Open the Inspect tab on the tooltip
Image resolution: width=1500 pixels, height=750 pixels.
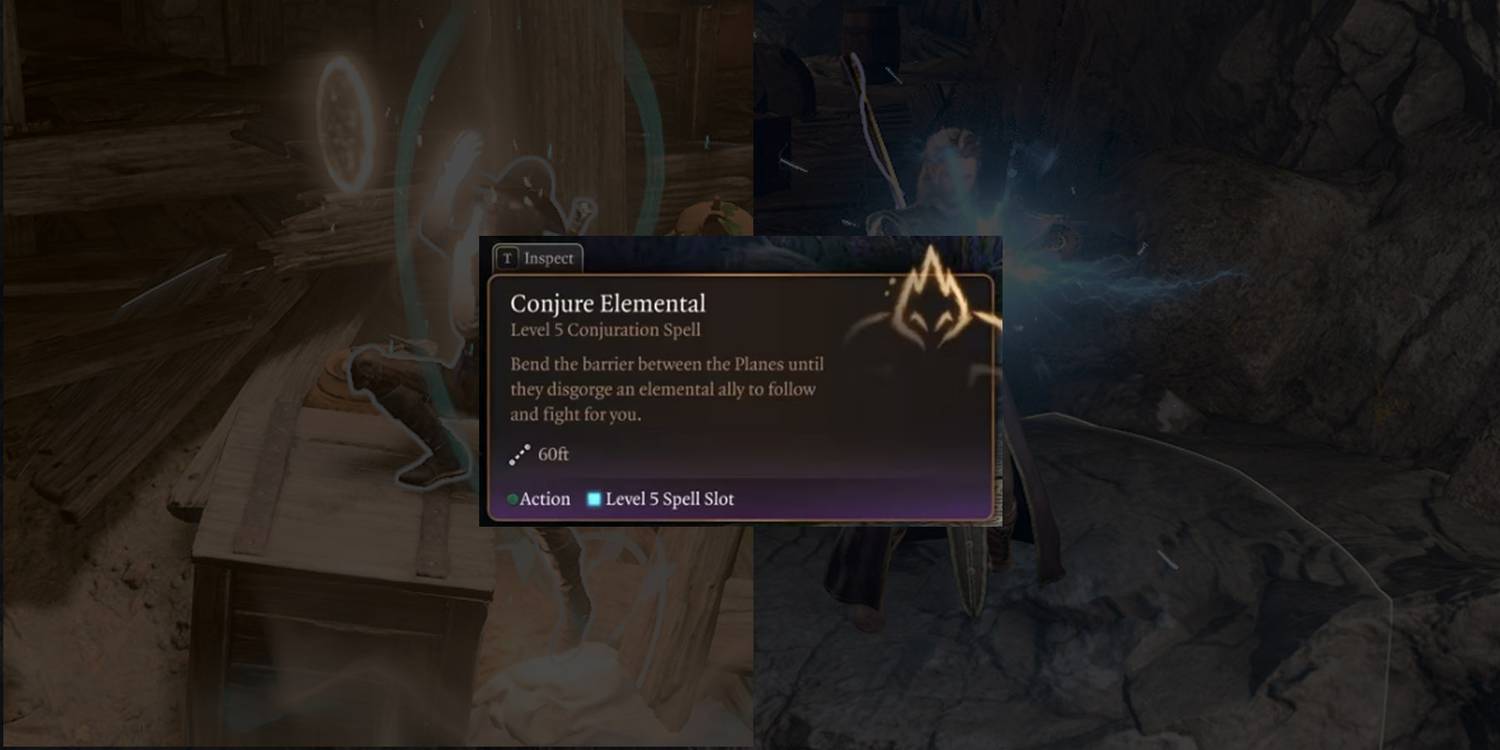(537, 258)
